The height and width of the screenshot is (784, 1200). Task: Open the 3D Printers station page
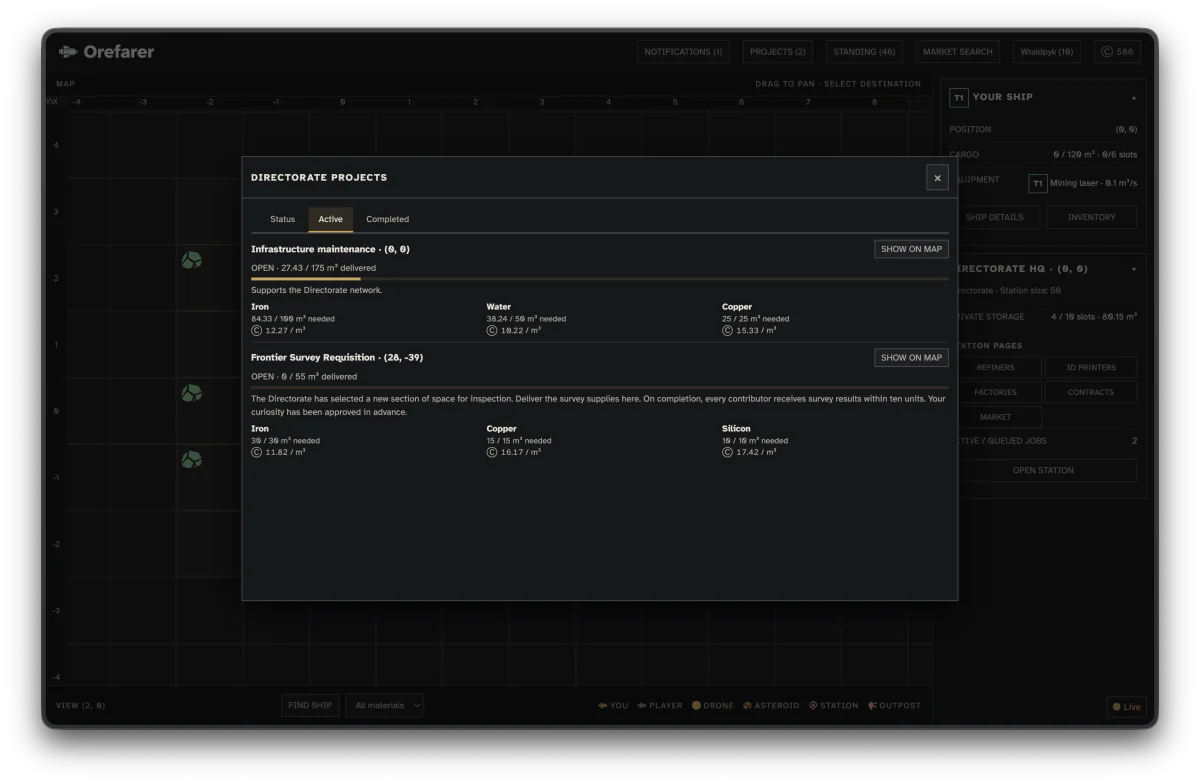1091,367
